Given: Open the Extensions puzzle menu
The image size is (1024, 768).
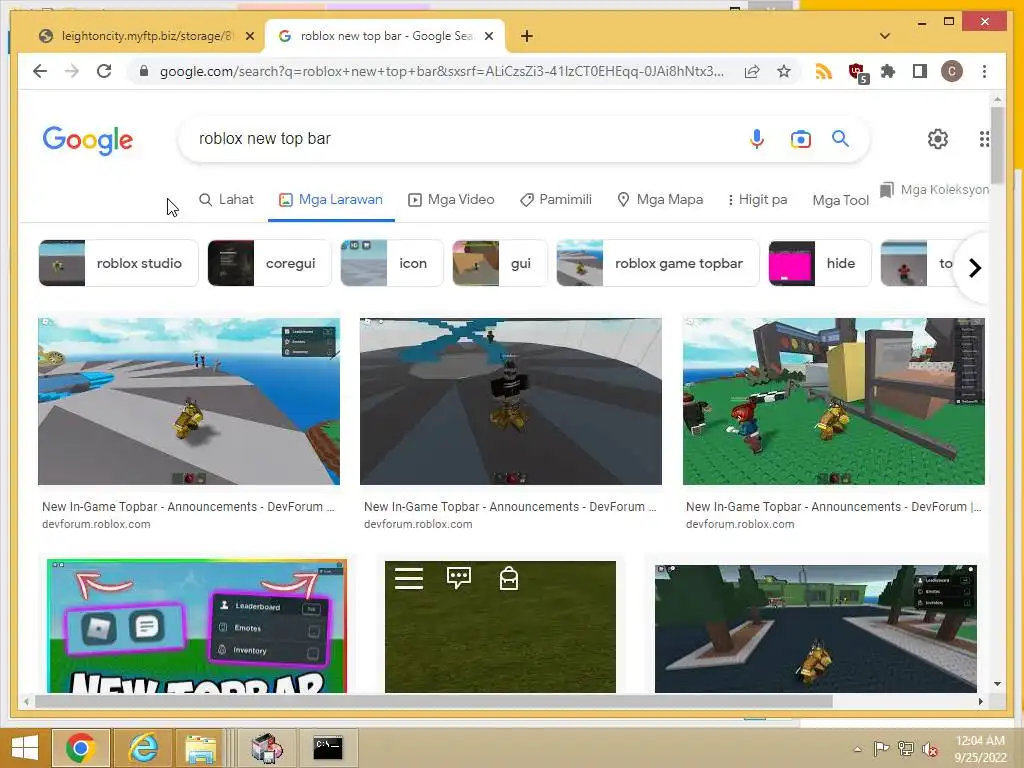Looking at the screenshot, I should tap(888, 71).
